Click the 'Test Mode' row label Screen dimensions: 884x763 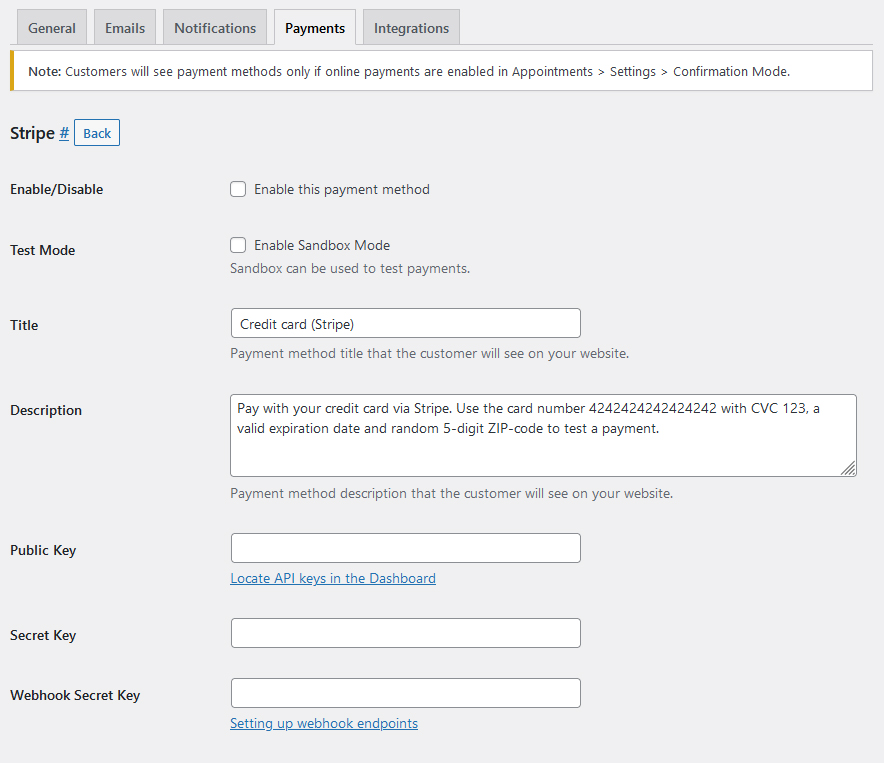coord(42,250)
